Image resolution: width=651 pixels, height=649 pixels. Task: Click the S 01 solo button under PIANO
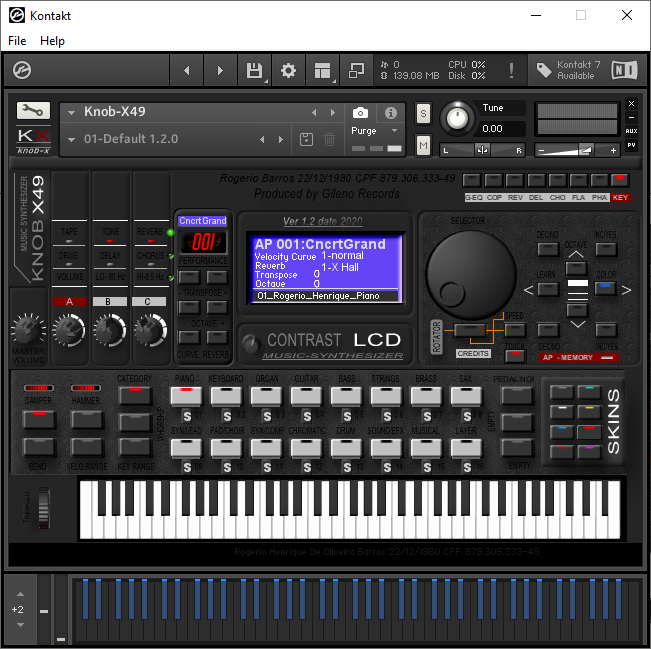click(187, 416)
